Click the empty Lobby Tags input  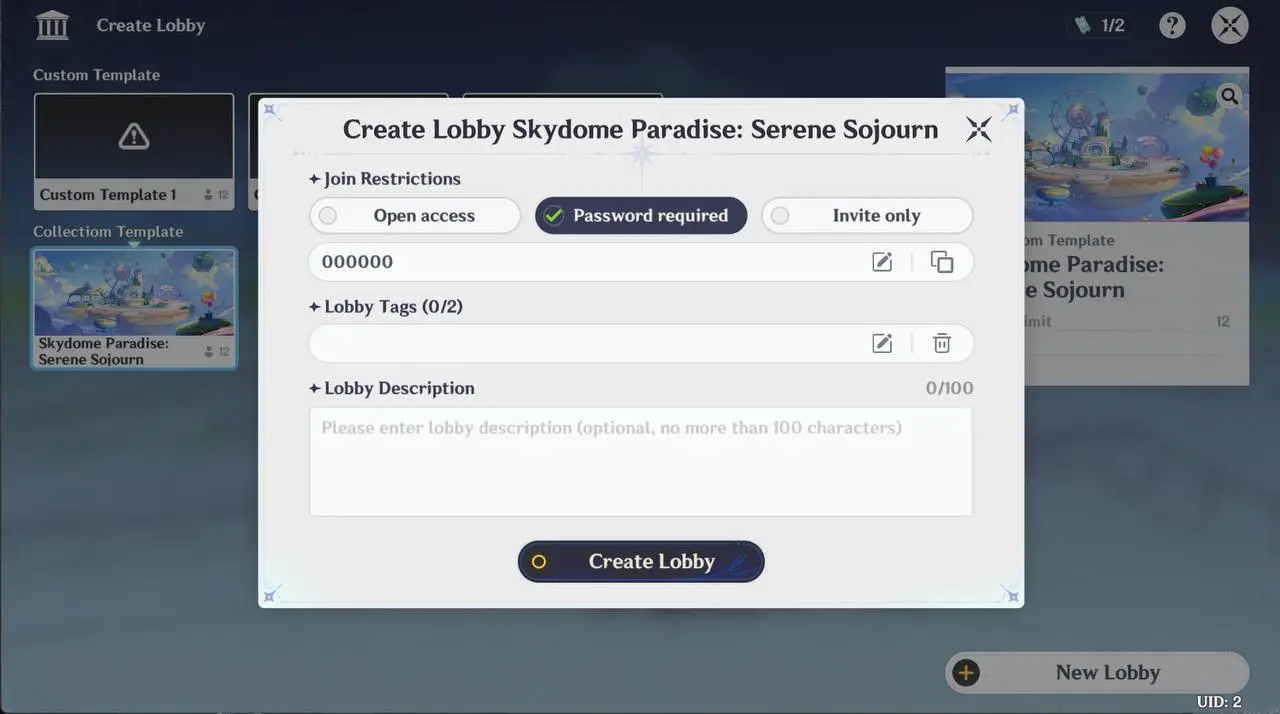[641, 343]
